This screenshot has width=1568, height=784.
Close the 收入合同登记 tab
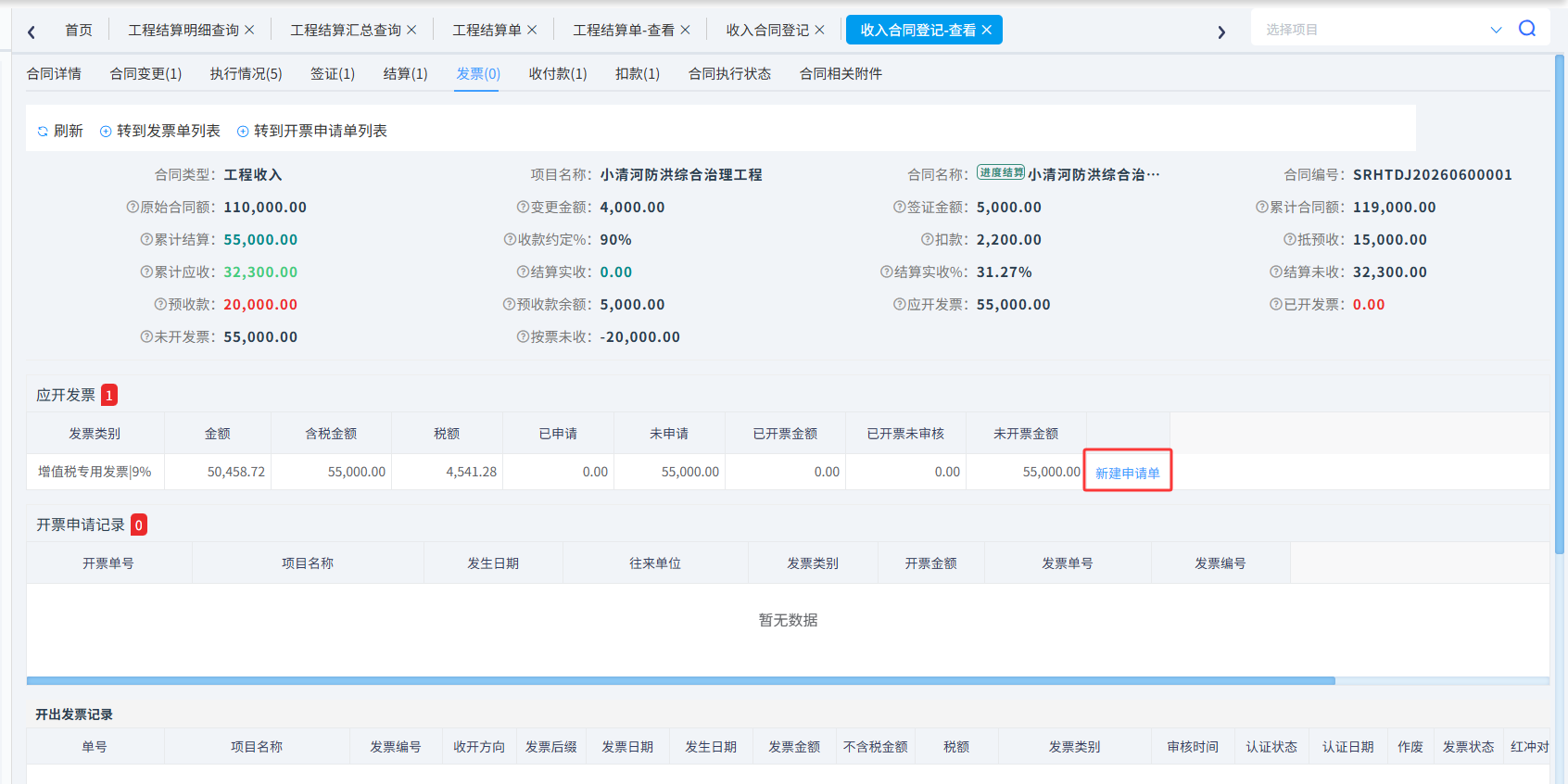pyautogui.click(x=819, y=30)
